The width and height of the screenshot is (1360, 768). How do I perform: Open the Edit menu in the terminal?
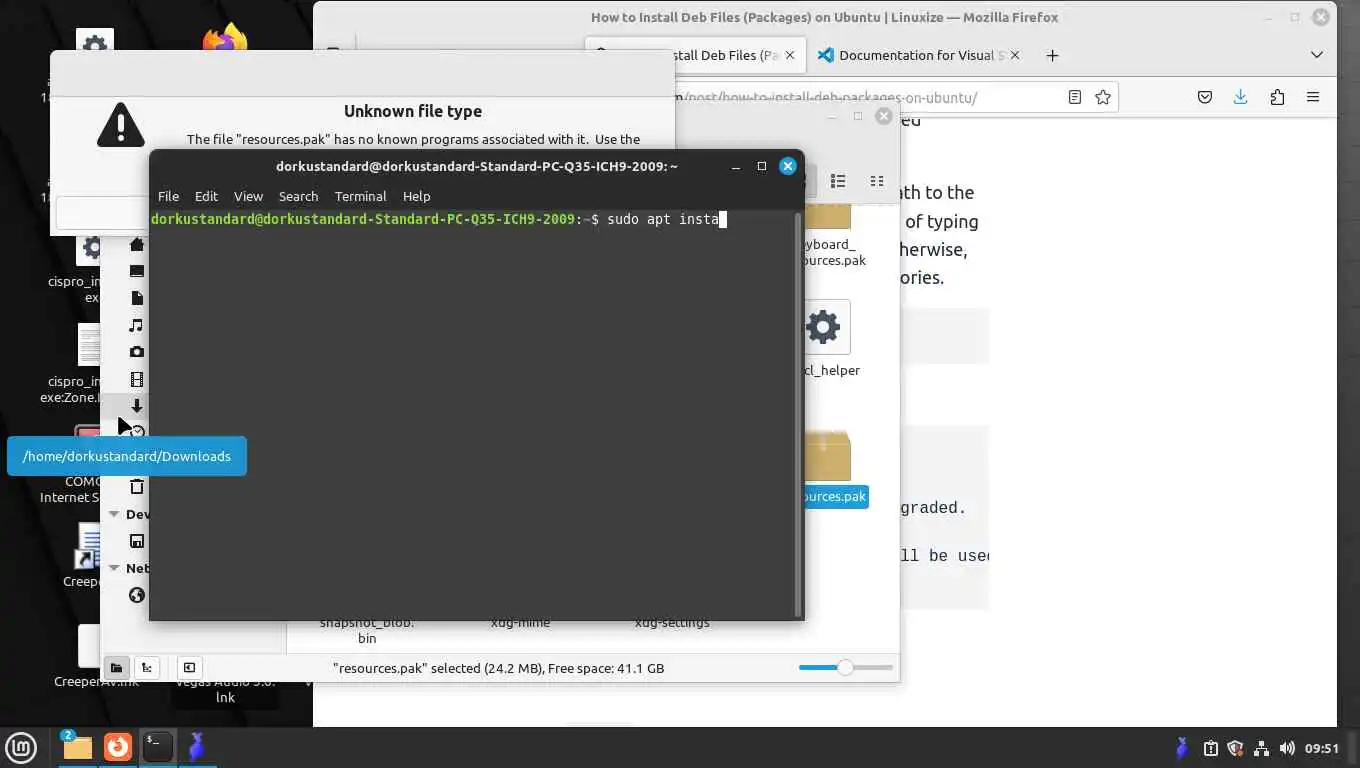click(206, 196)
